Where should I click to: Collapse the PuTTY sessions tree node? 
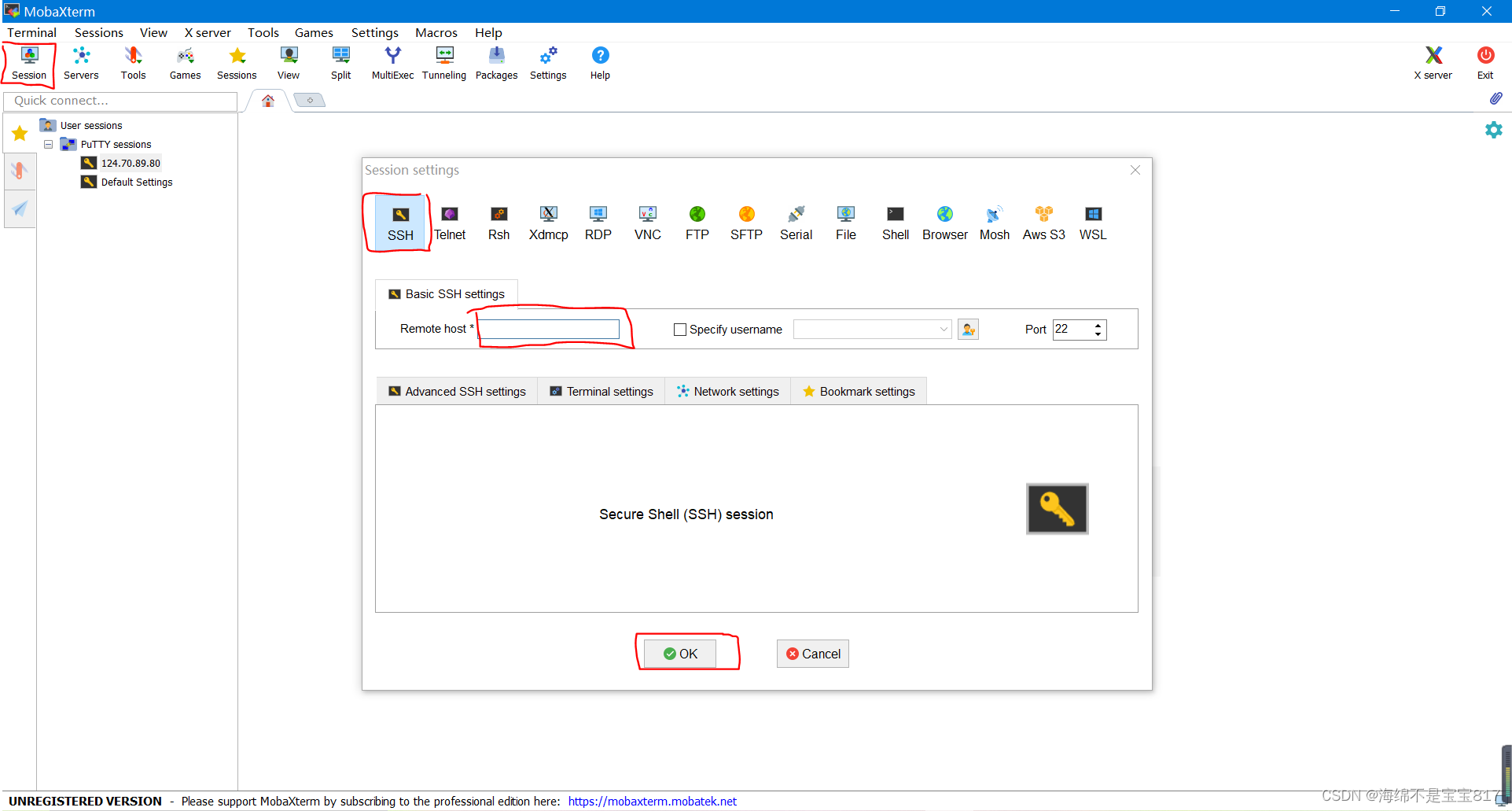pos(48,145)
